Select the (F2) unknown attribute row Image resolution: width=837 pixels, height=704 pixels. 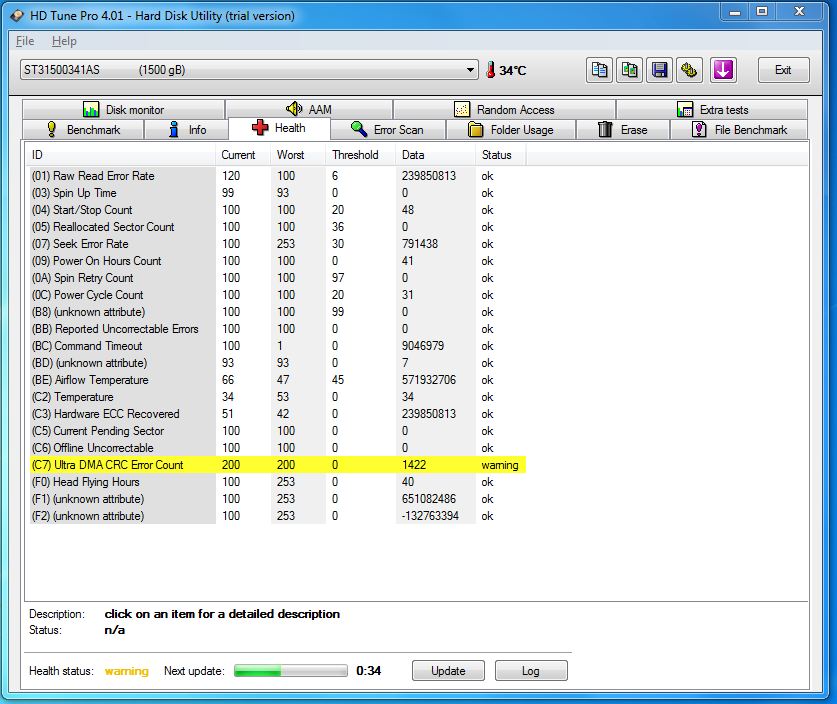pyautogui.click(x=278, y=516)
